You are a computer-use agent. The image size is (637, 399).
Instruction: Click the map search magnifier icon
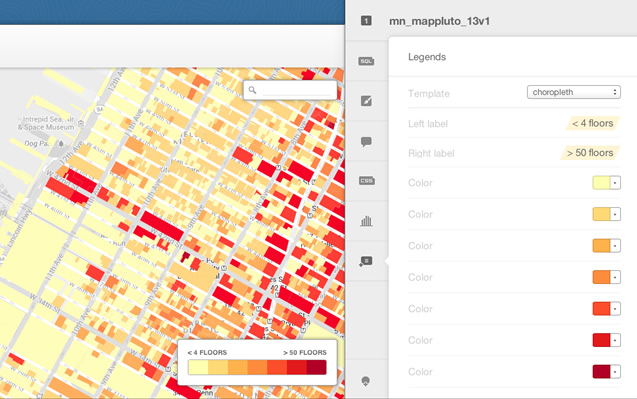252,90
